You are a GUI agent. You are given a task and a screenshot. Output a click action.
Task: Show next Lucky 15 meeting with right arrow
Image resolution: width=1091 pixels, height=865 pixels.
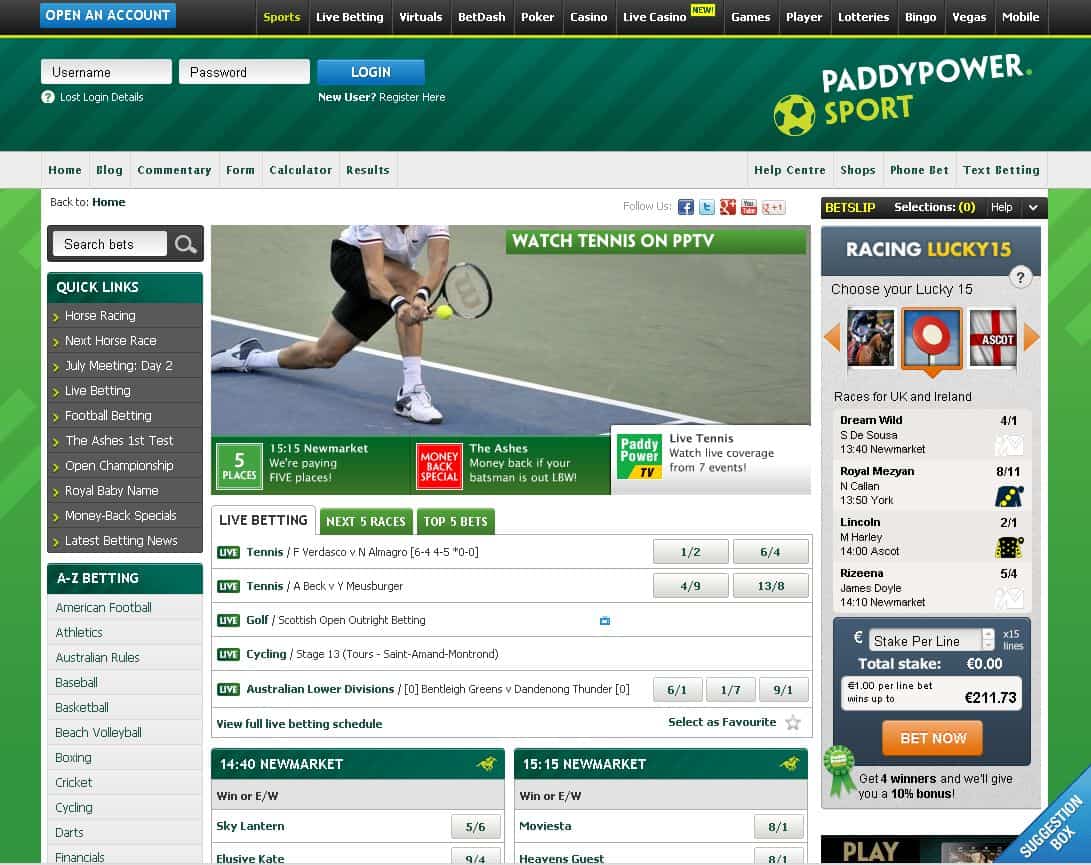[1031, 338]
